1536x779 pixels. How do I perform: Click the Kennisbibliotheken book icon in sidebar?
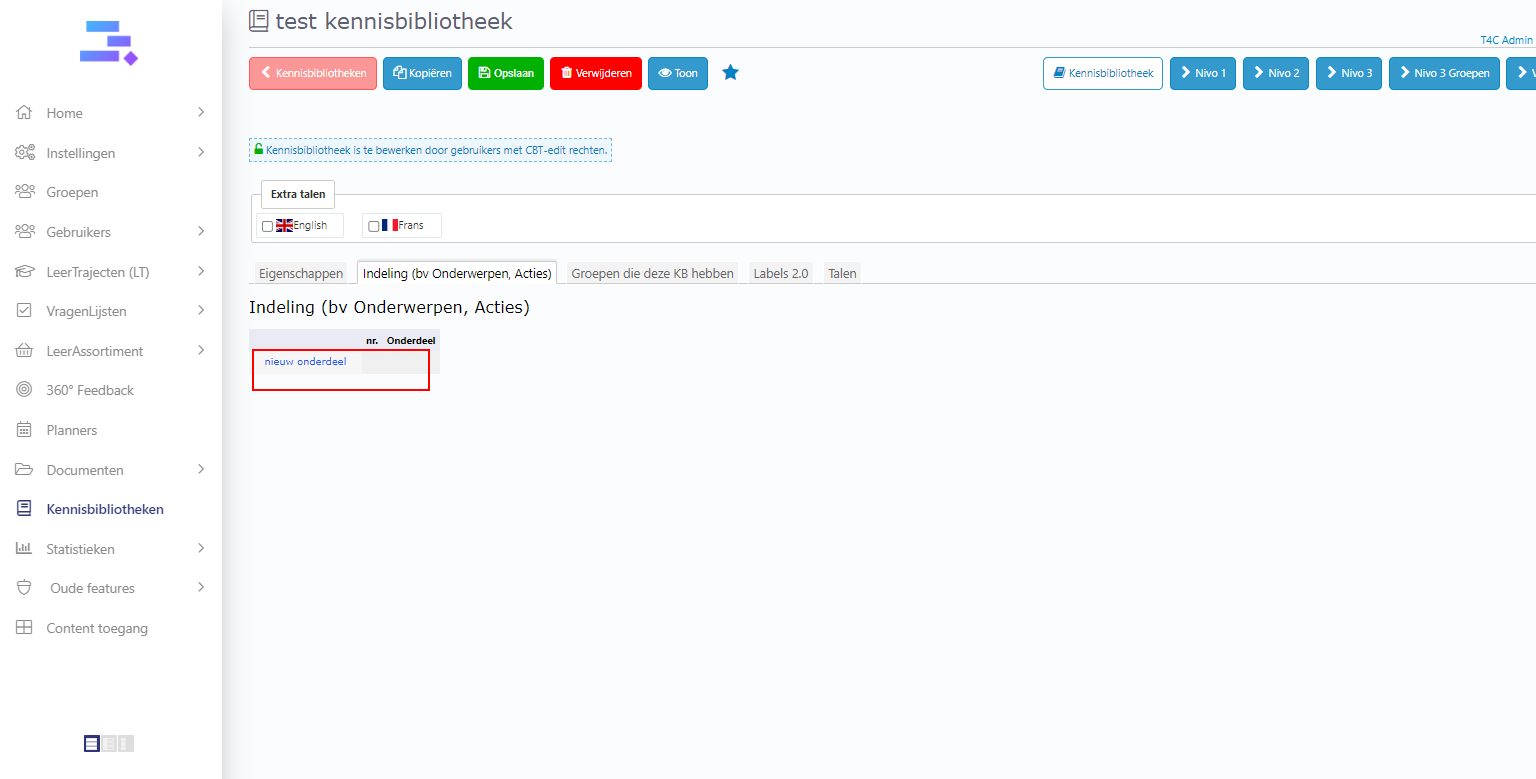25,509
